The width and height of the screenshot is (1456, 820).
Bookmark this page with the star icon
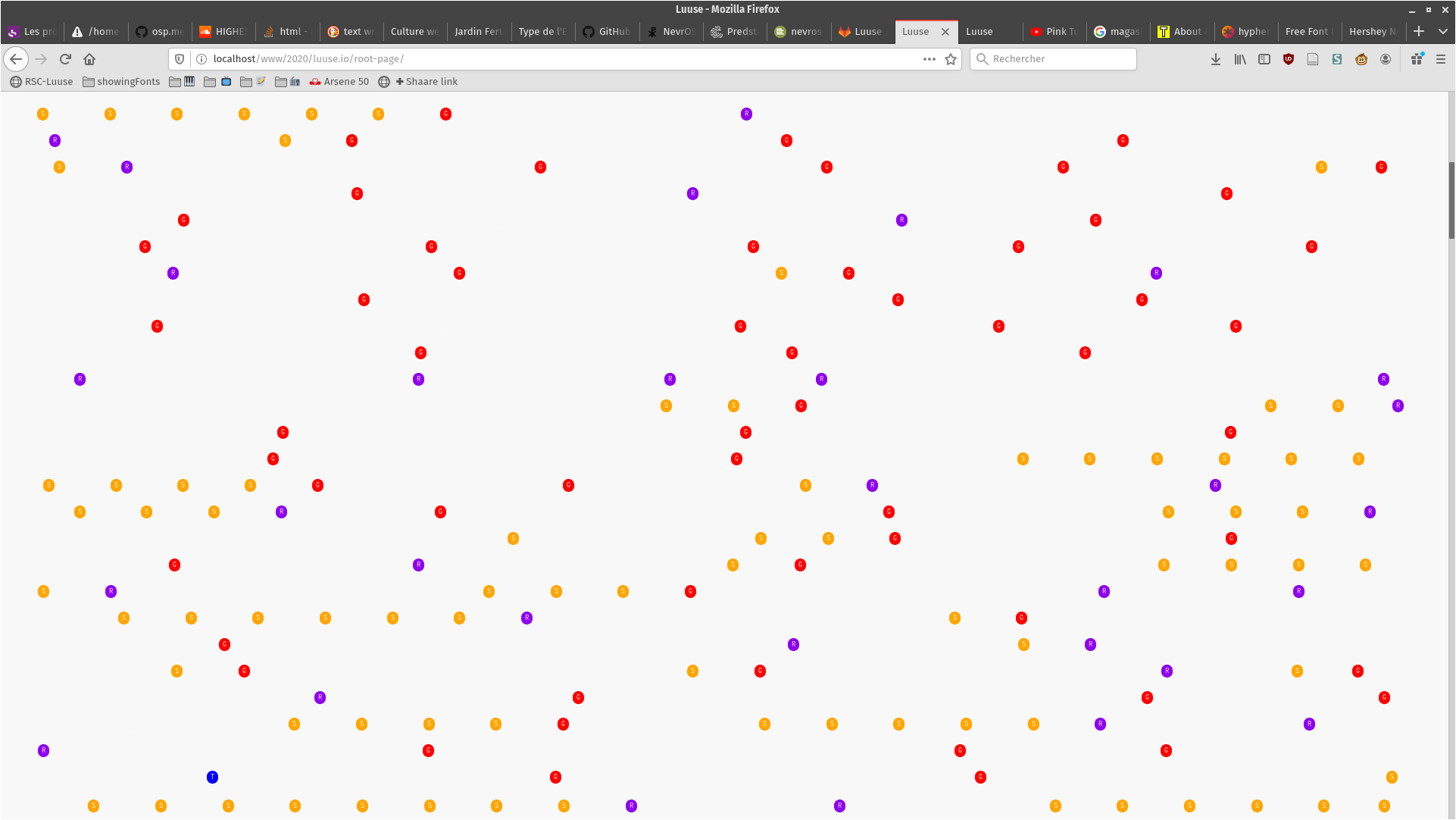951,59
